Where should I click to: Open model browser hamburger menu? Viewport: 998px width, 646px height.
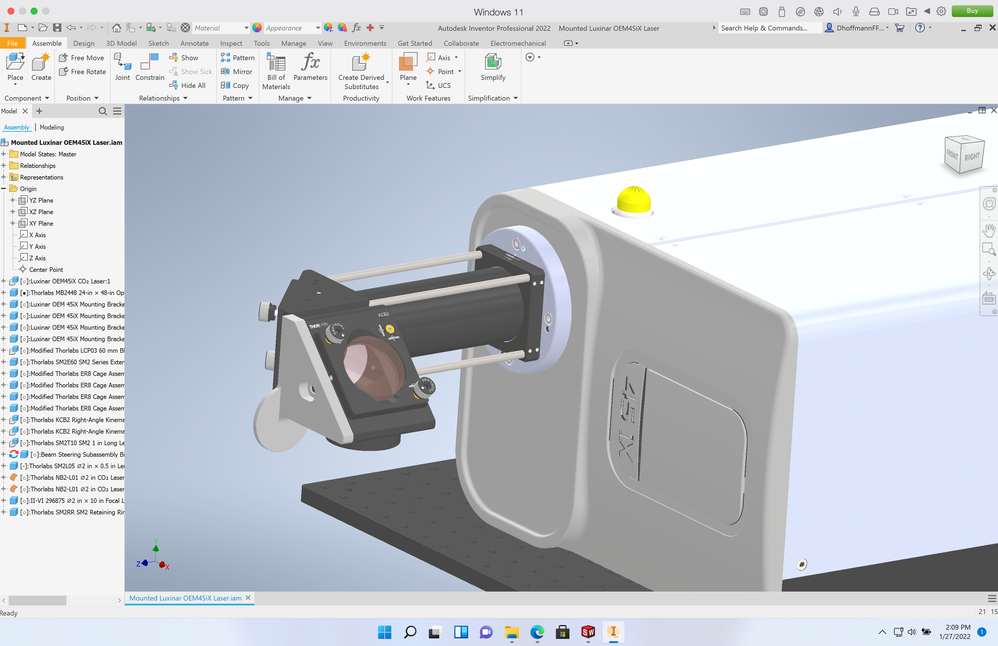click(117, 111)
